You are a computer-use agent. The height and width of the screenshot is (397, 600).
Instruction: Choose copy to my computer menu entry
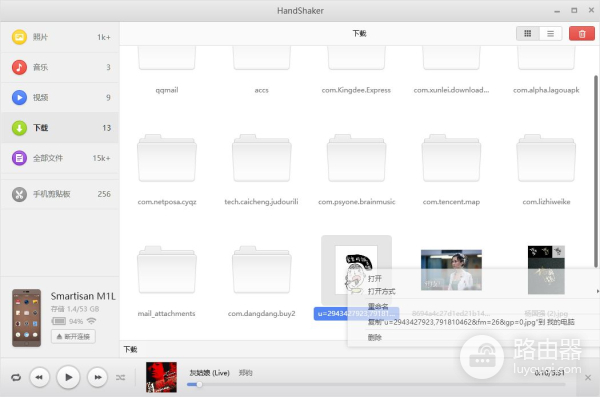click(471, 322)
